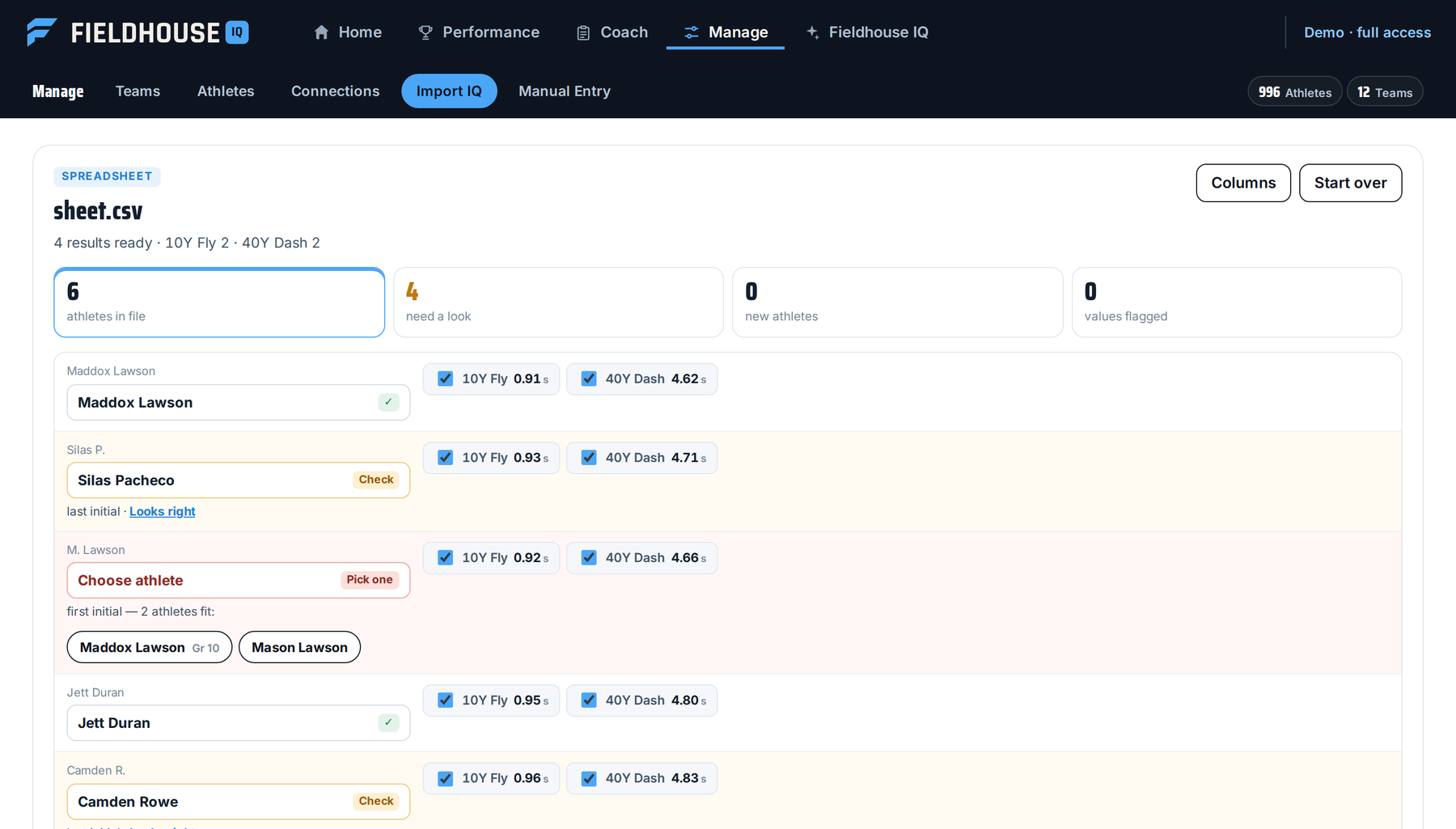Screen dimensions: 1456x829
Task: Go to the Performance section
Action: [x=479, y=32]
